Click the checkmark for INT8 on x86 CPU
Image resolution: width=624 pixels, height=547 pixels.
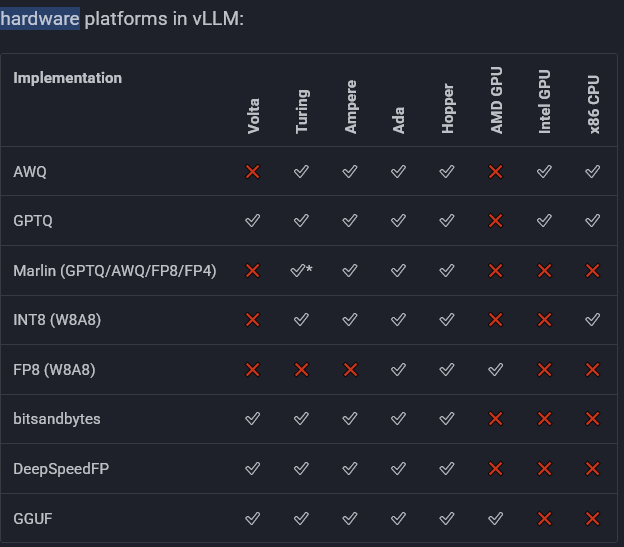coord(592,320)
